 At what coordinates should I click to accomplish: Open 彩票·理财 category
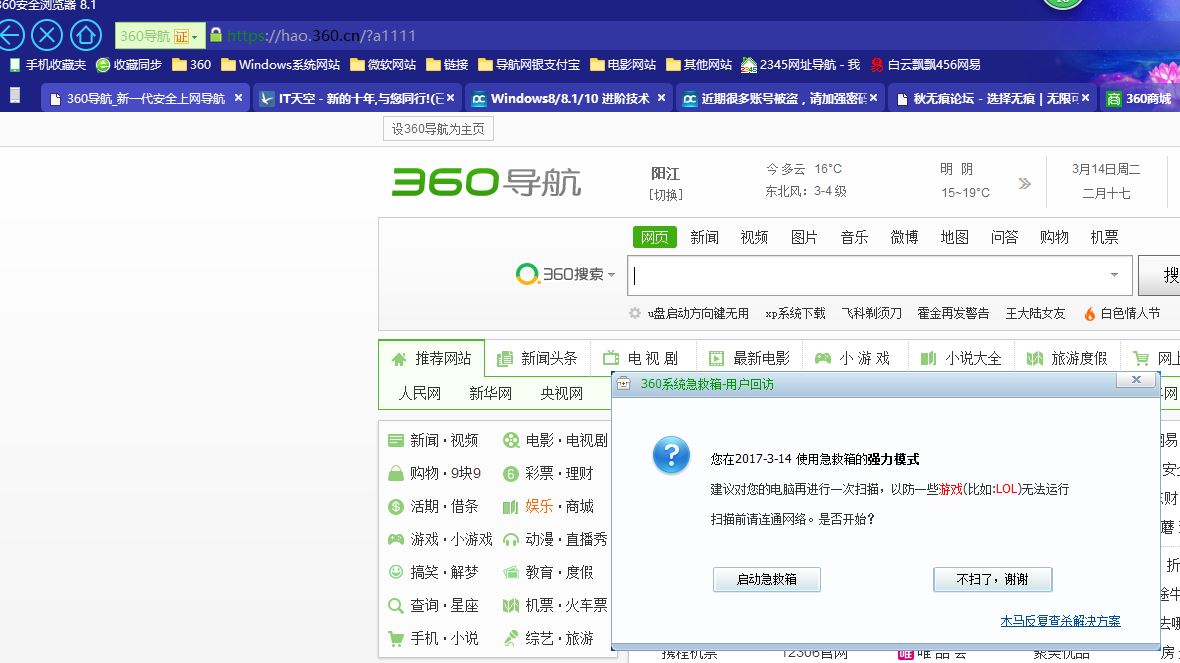(548, 473)
